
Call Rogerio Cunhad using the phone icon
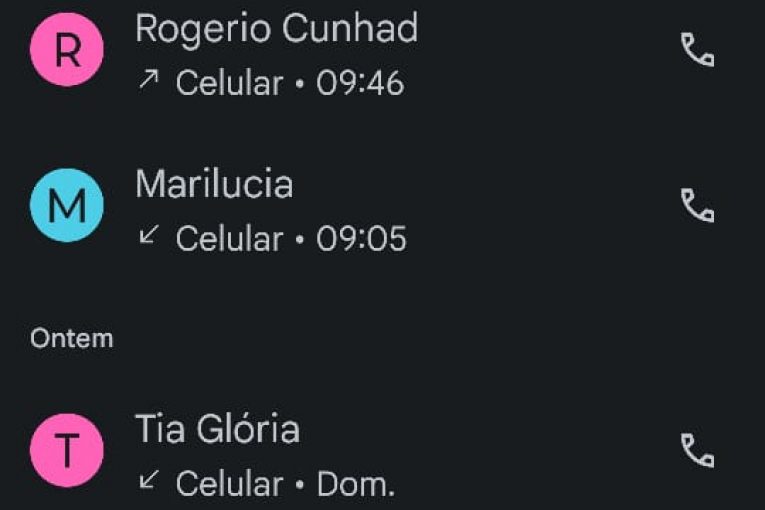697,50
